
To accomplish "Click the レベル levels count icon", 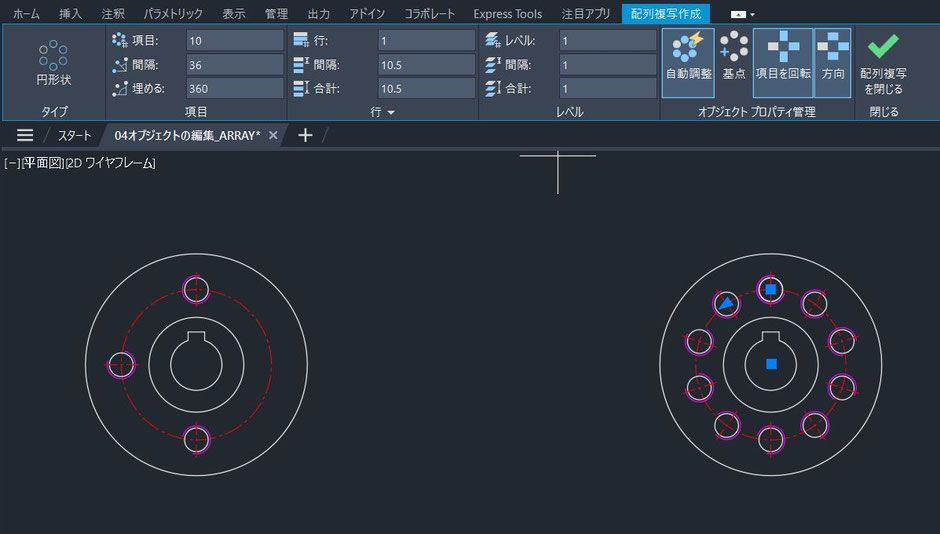I will [493, 40].
